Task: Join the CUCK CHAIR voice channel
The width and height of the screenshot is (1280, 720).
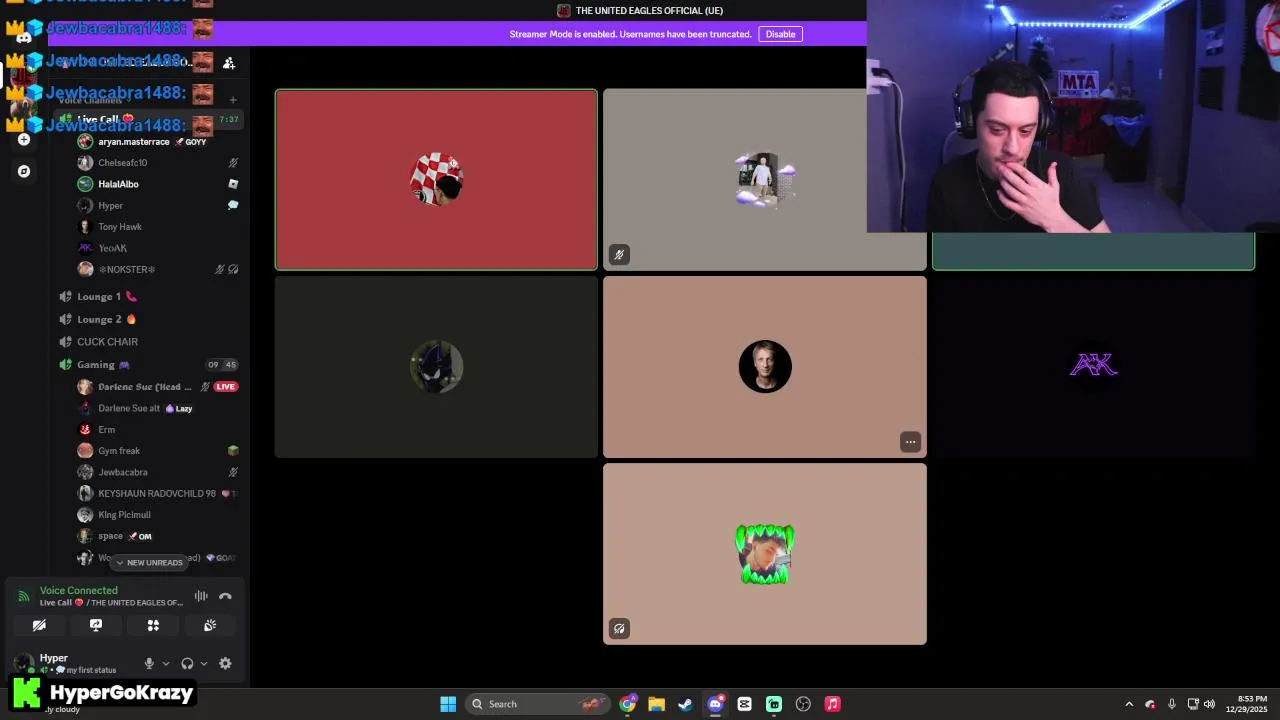Action: tap(148, 342)
